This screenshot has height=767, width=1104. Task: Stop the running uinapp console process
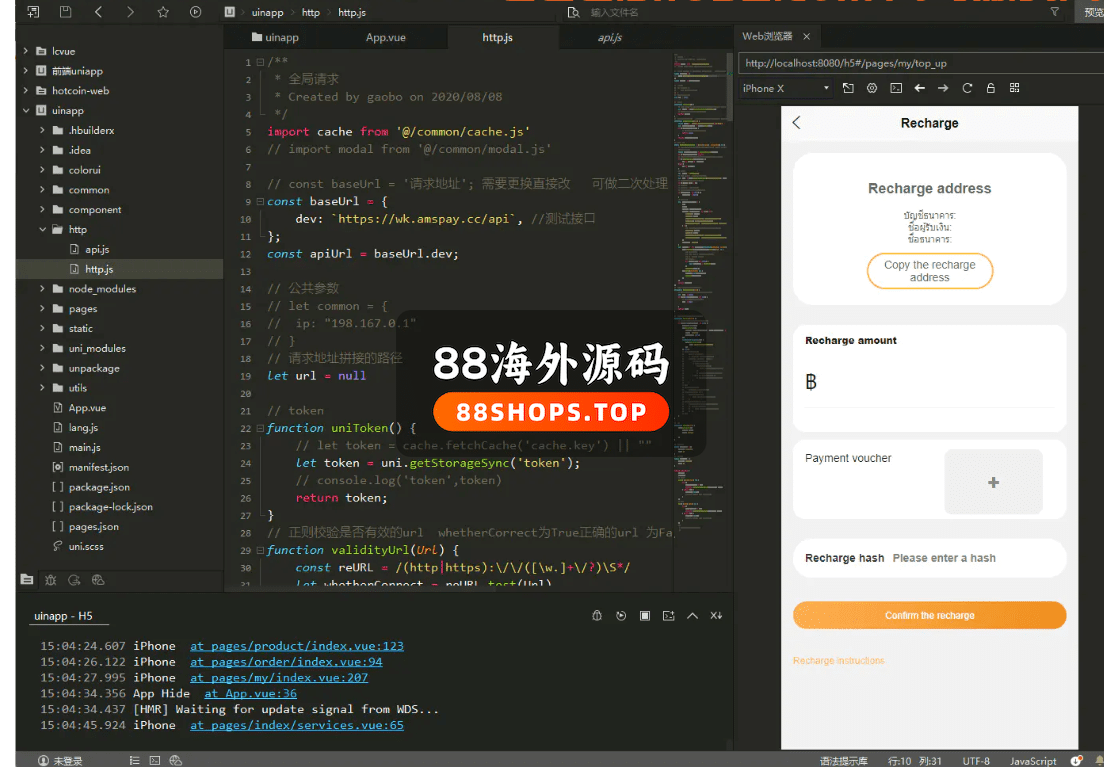[x=645, y=616]
